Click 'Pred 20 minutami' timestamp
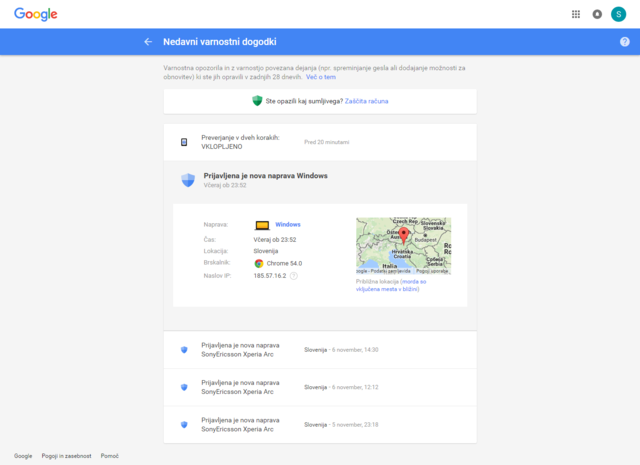640x465 pixels. tap(327, 142)
